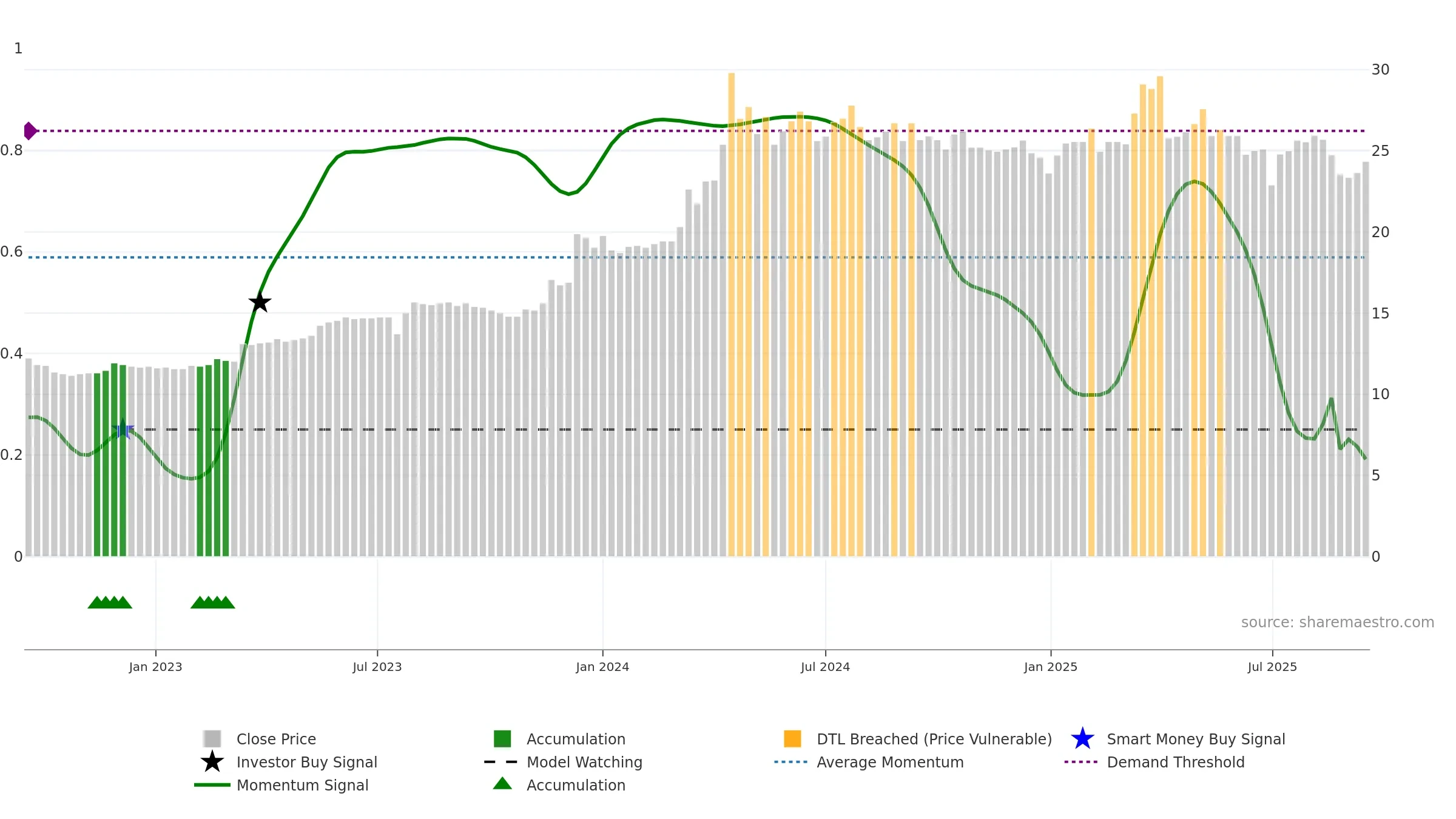Screen dimensions: 1456x819
Task: Click the tallest orange bar near April 2024
Action: point(731,314)
